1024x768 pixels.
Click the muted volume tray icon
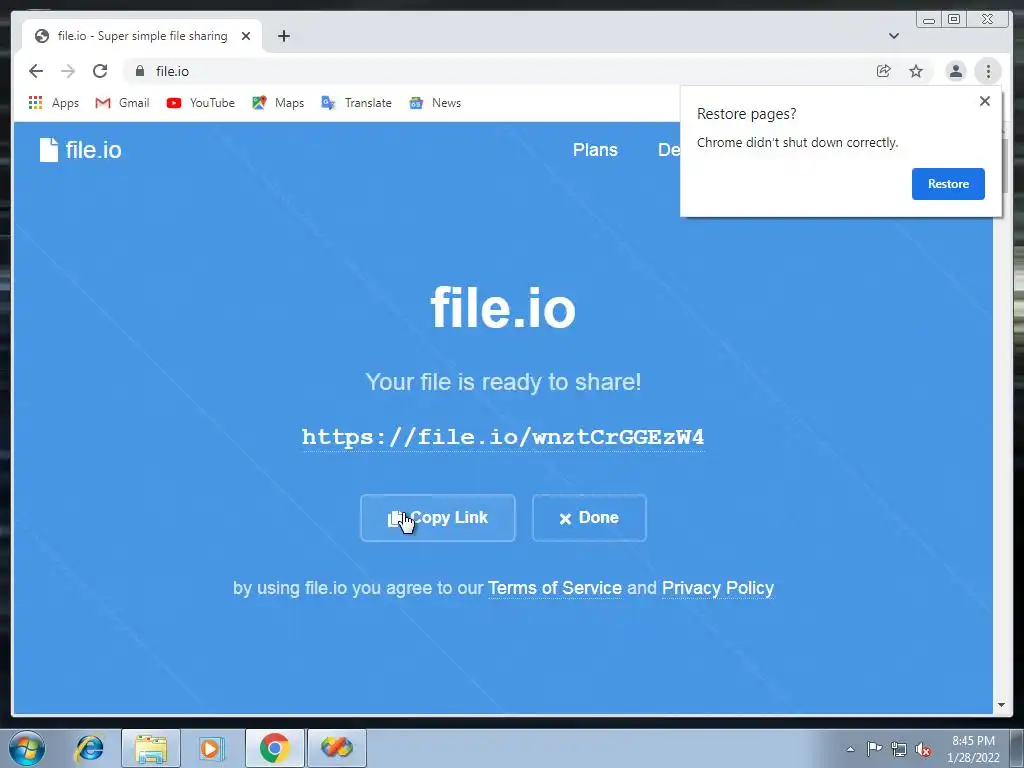(x=923, y=749)
